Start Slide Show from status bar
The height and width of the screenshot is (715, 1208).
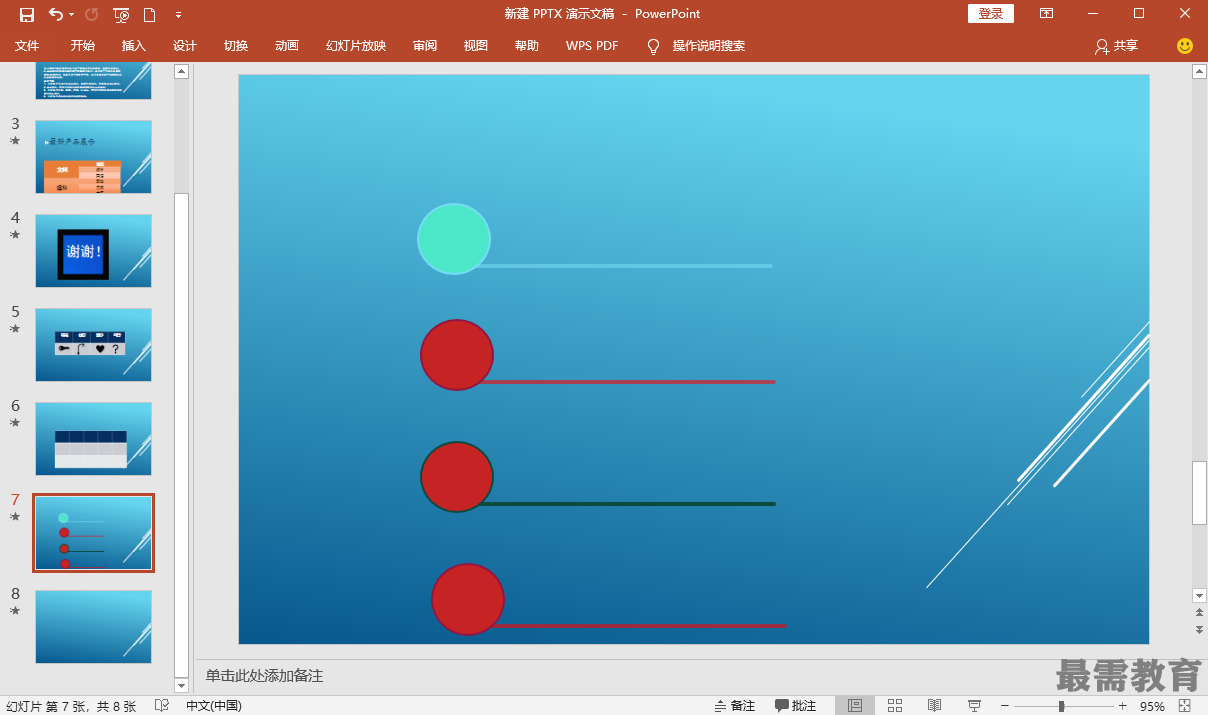(974, 706)
